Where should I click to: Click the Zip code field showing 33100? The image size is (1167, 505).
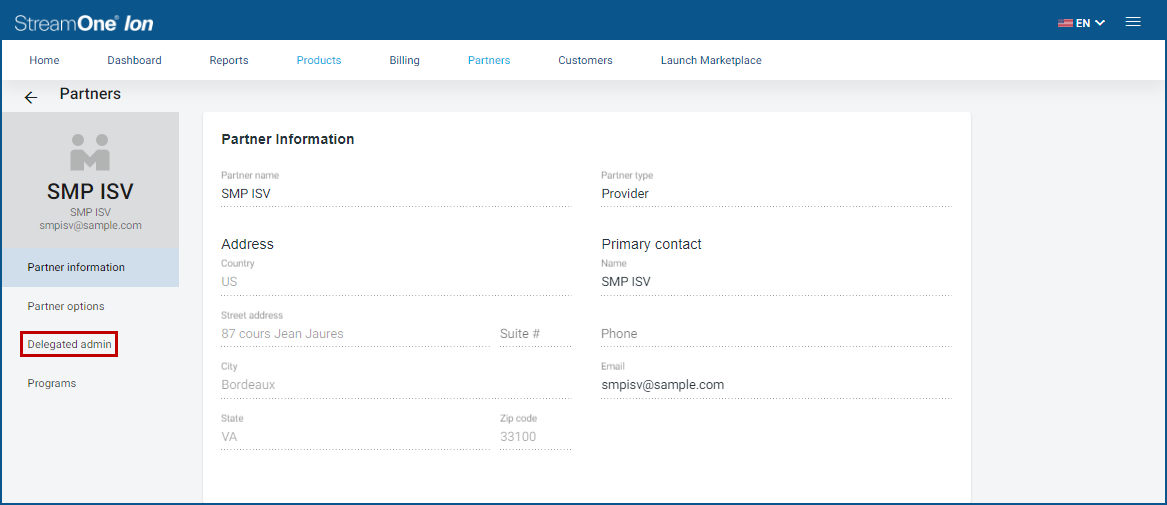pos(535,437)
